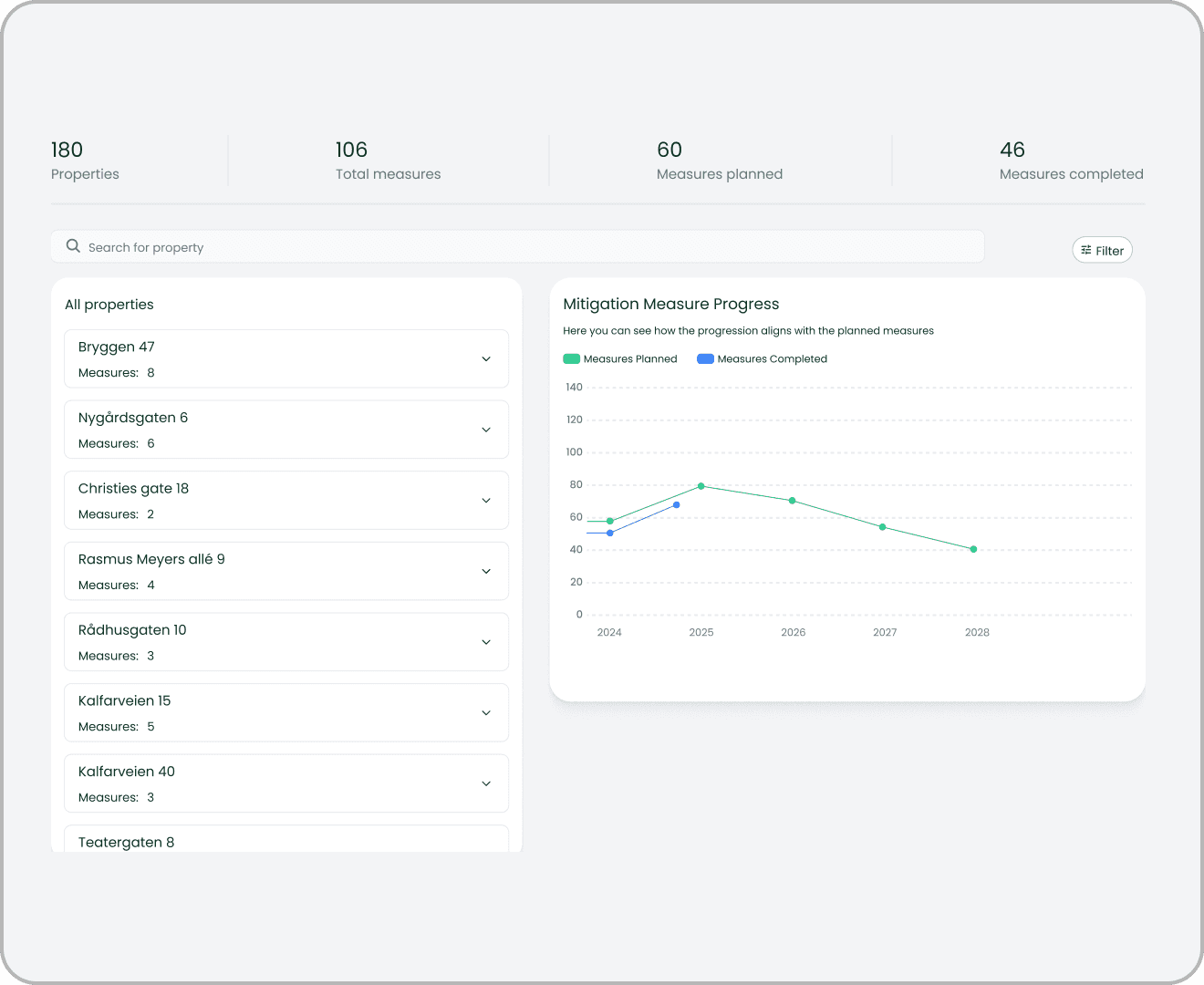The height and width of the screenshot is (985, 1204).
Task: Click the 2026 planned data point
Action: 792,501
